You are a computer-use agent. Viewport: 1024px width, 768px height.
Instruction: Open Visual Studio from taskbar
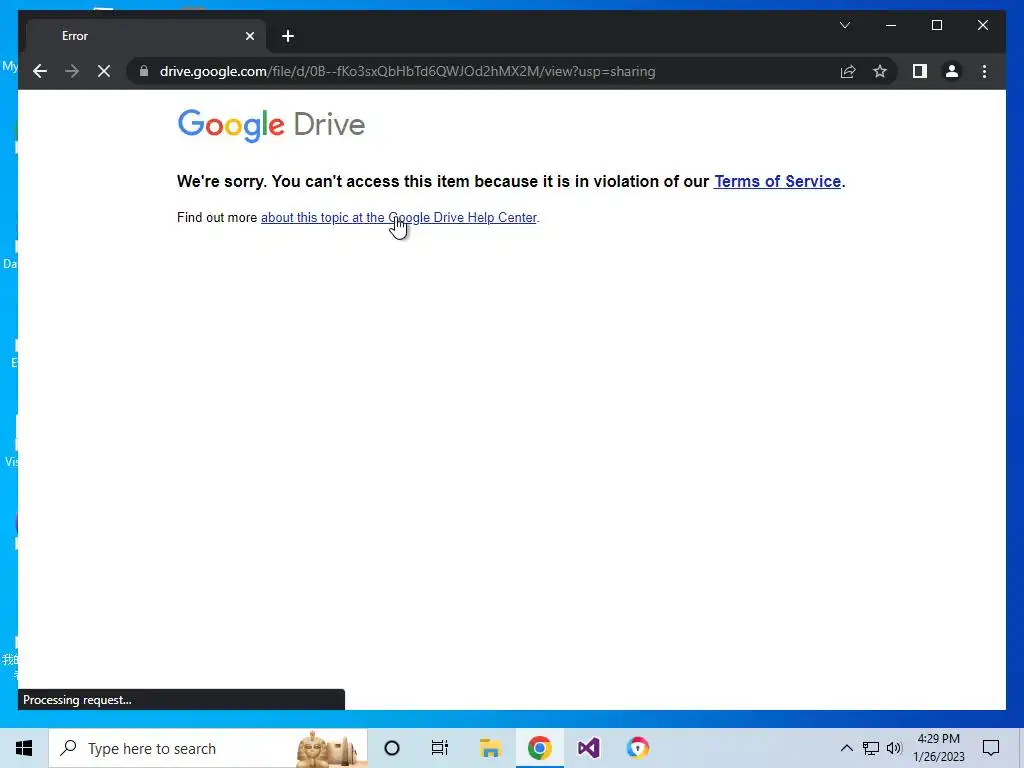(588, 748)
